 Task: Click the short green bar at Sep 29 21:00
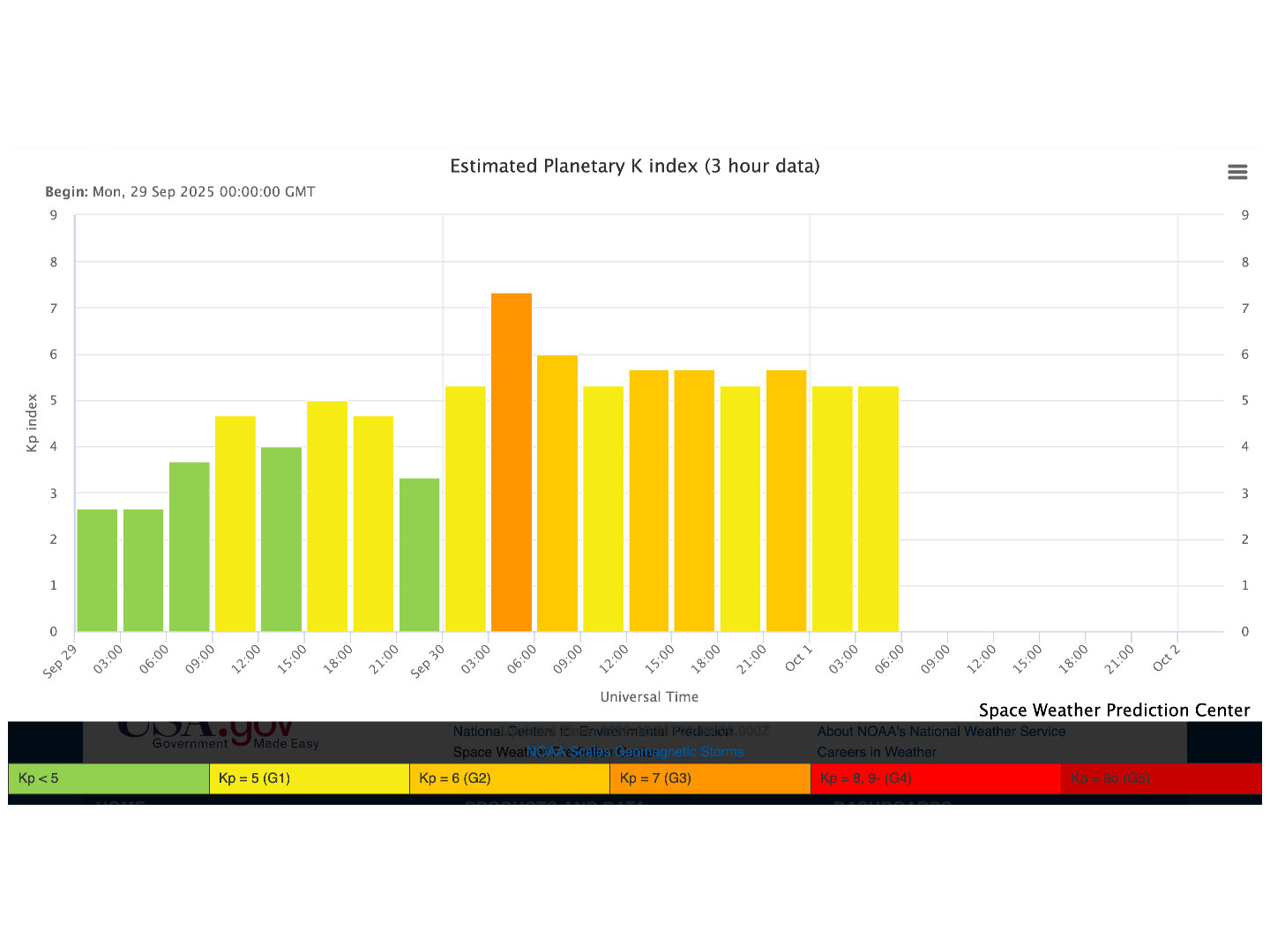coord(419,554)
